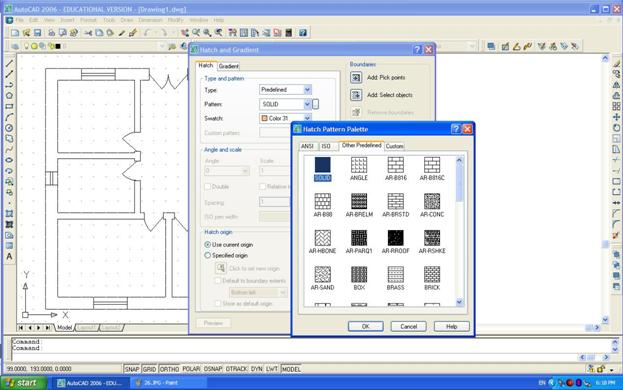623x390 pixels.
Task: Switch to the ANSI tab in the palette
Action: click(x=307, y=146)
